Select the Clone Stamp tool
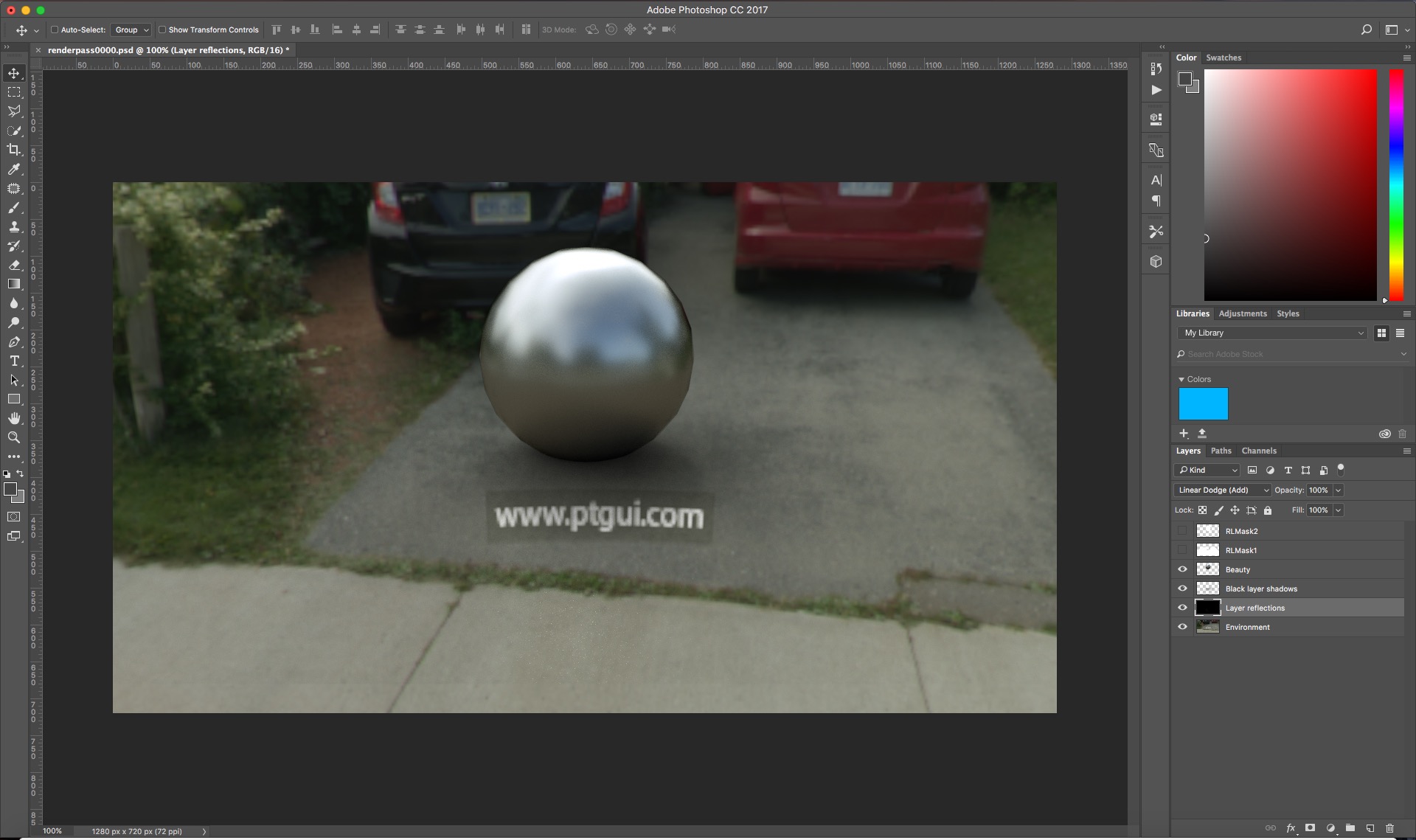The image size is (1416, 840). [x=14, y=227]
